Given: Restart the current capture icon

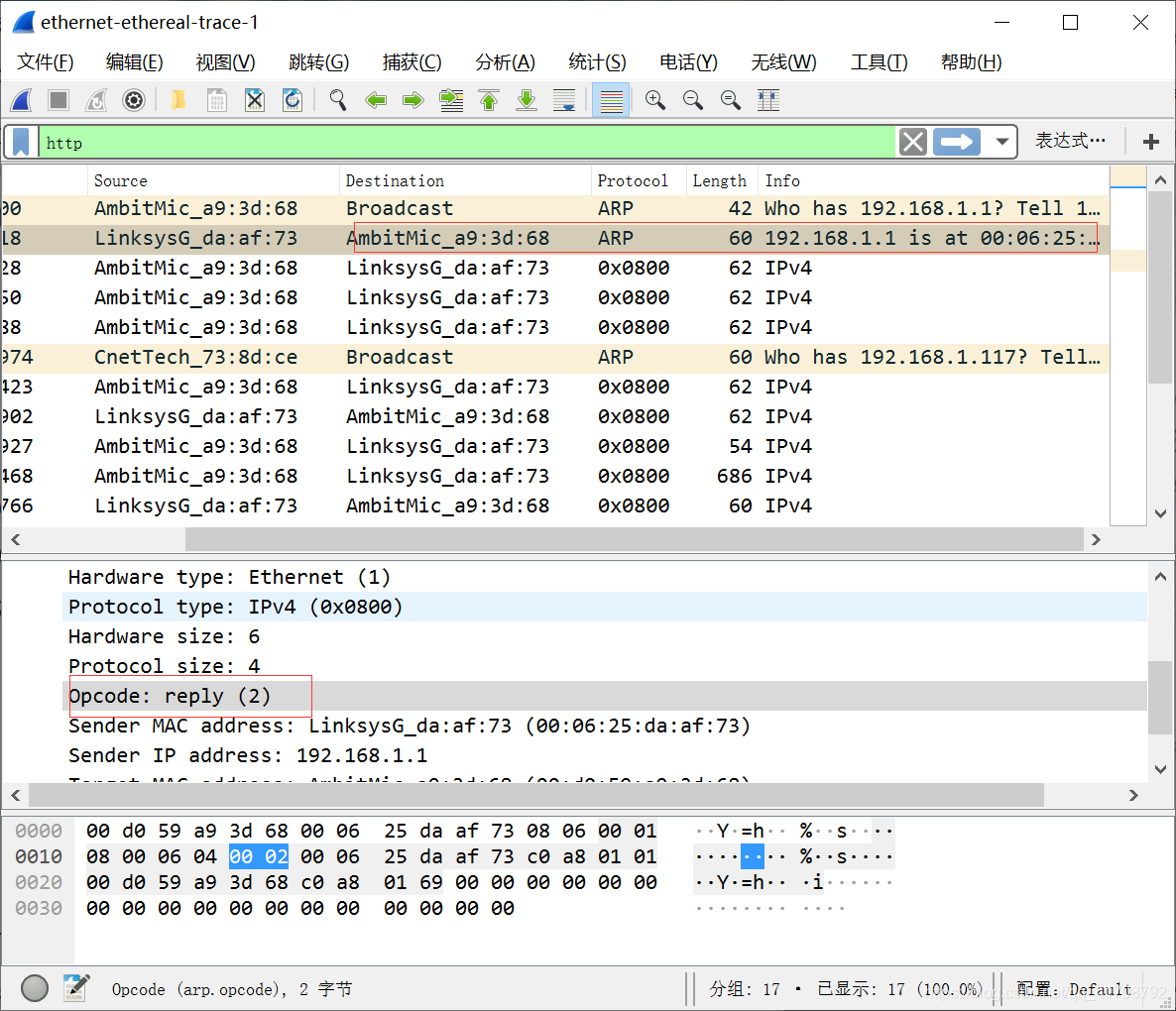Looking at the screenshot, I should pyautogui.click(x=96, y=100).
